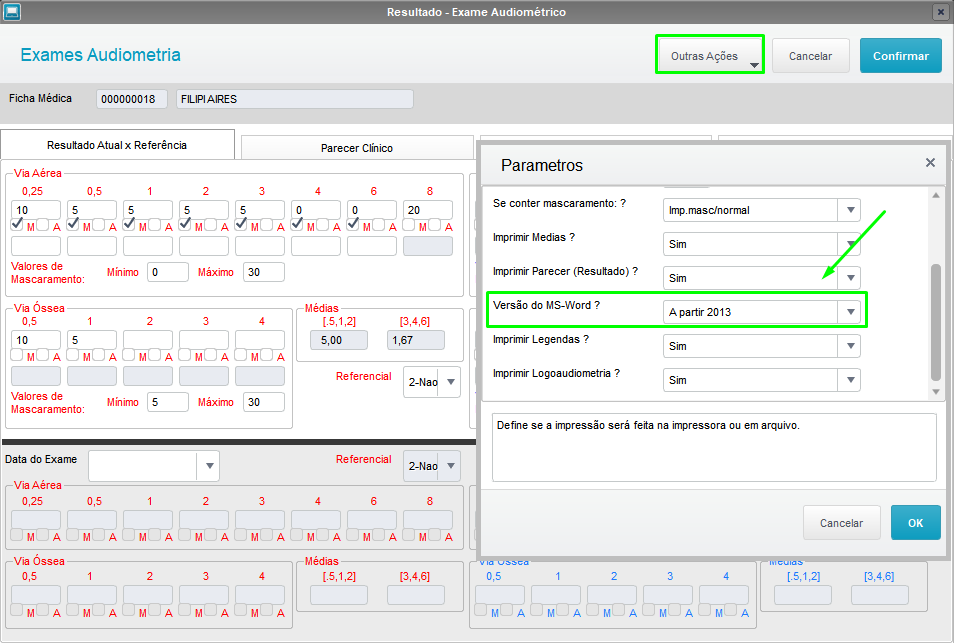Check the M box under Via Óssea 0,5

click(17, 355)
